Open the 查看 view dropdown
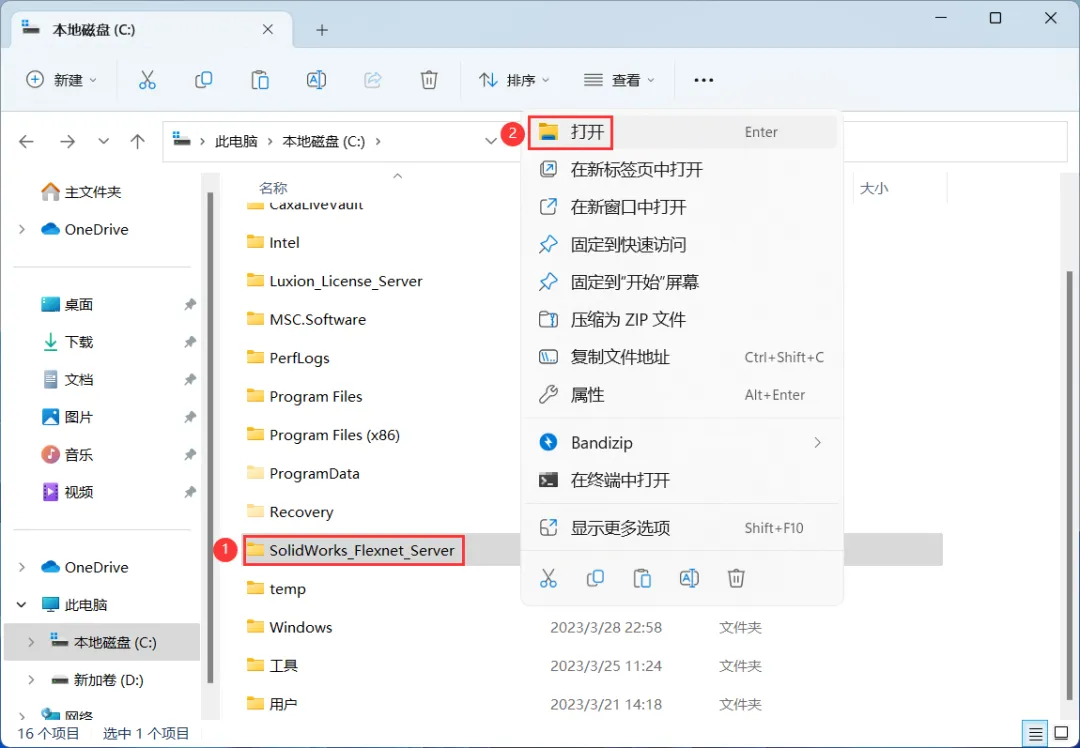The height and width of the screenshot is (748, 1080). pos(619,80)
